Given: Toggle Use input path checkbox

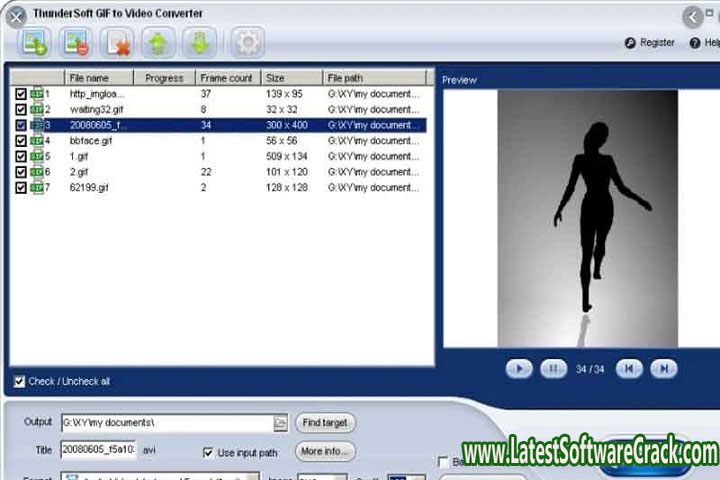Looking at the screenshot, I should [208, 452].
